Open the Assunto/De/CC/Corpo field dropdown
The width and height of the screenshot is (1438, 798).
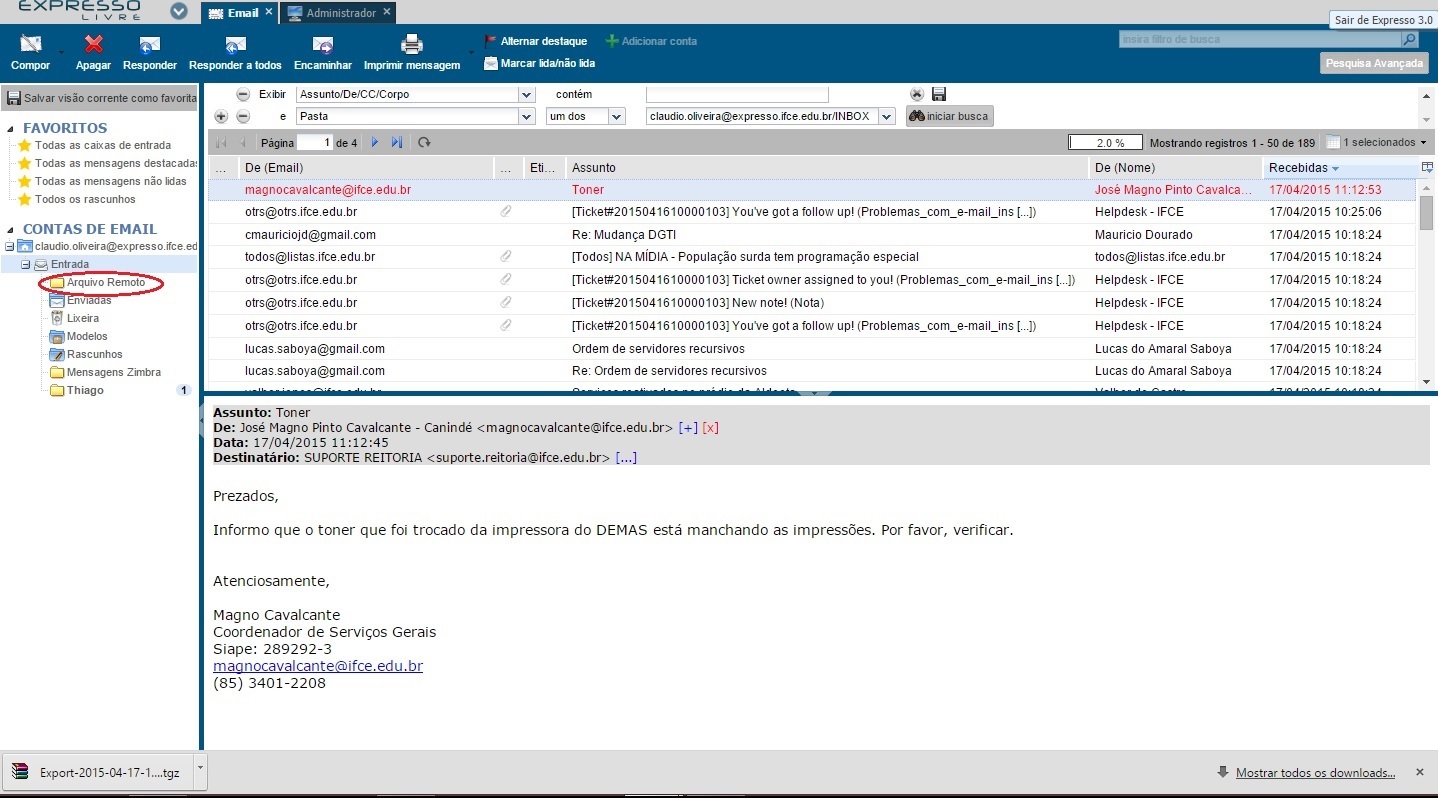click(x=527, y=94)
